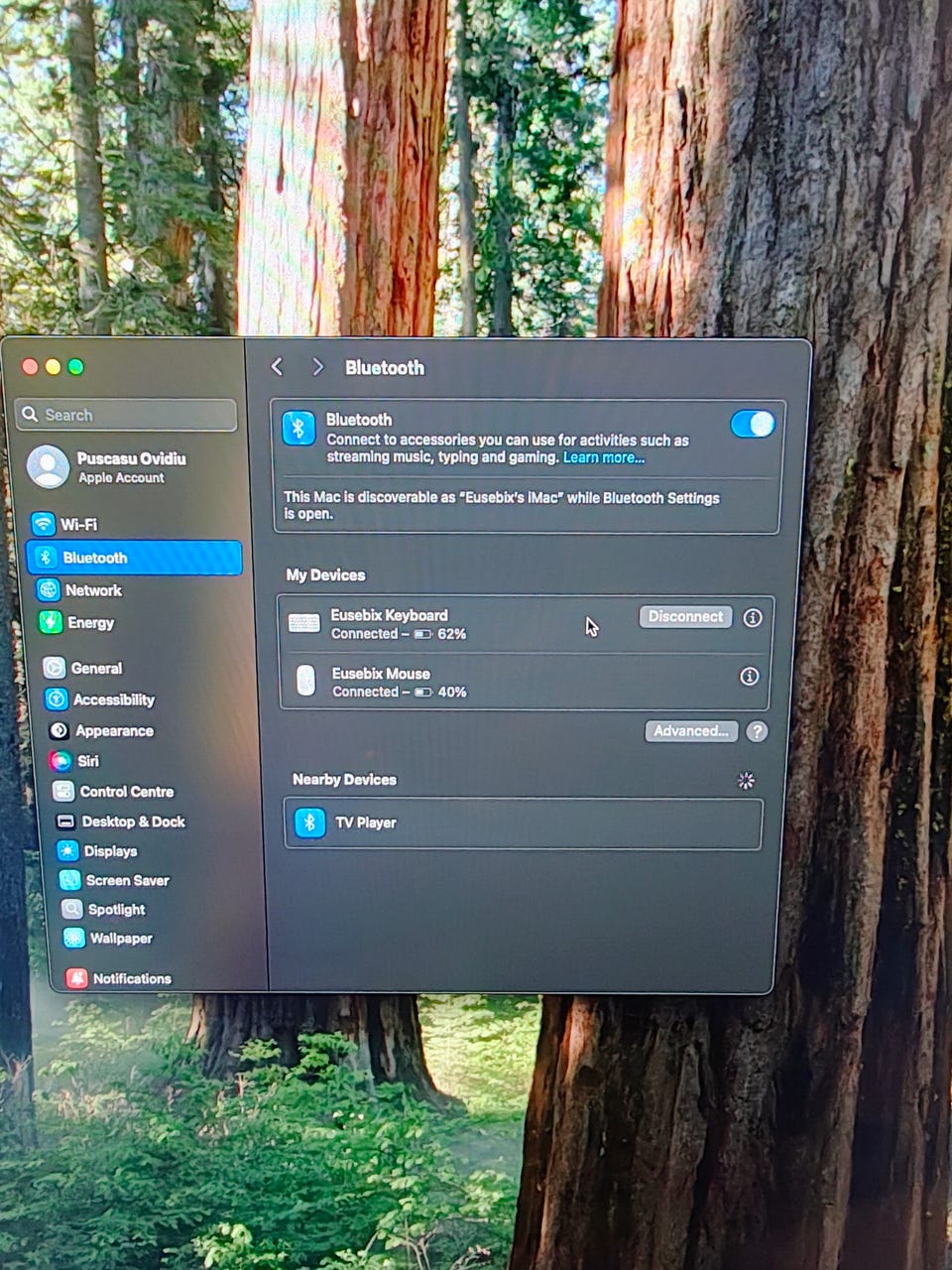Click the Wallpaper icon
Image resolution: width=952 pixels, height=1270 pixels.
pyautogui.click(x=73, y=938)
